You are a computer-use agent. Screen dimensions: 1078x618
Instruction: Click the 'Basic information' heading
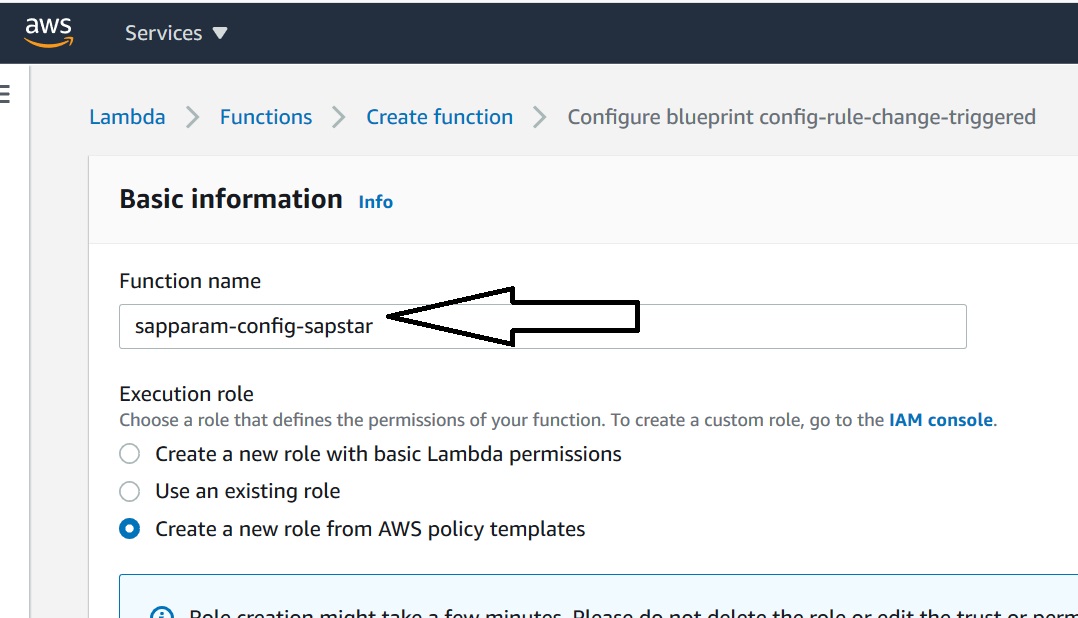pos(231,199)
